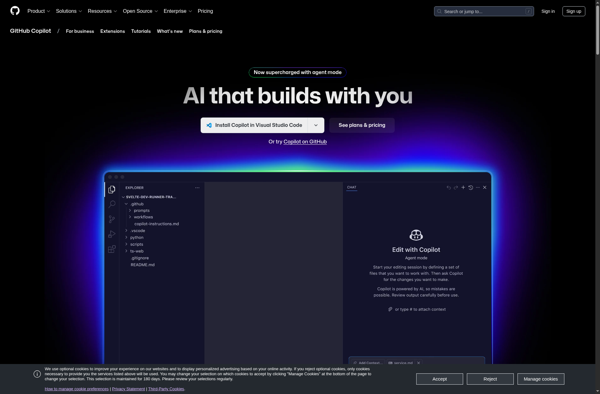The height and width of the screenshot is (394, 600).
Task: Open the Open Source menu
Action: 140,11
